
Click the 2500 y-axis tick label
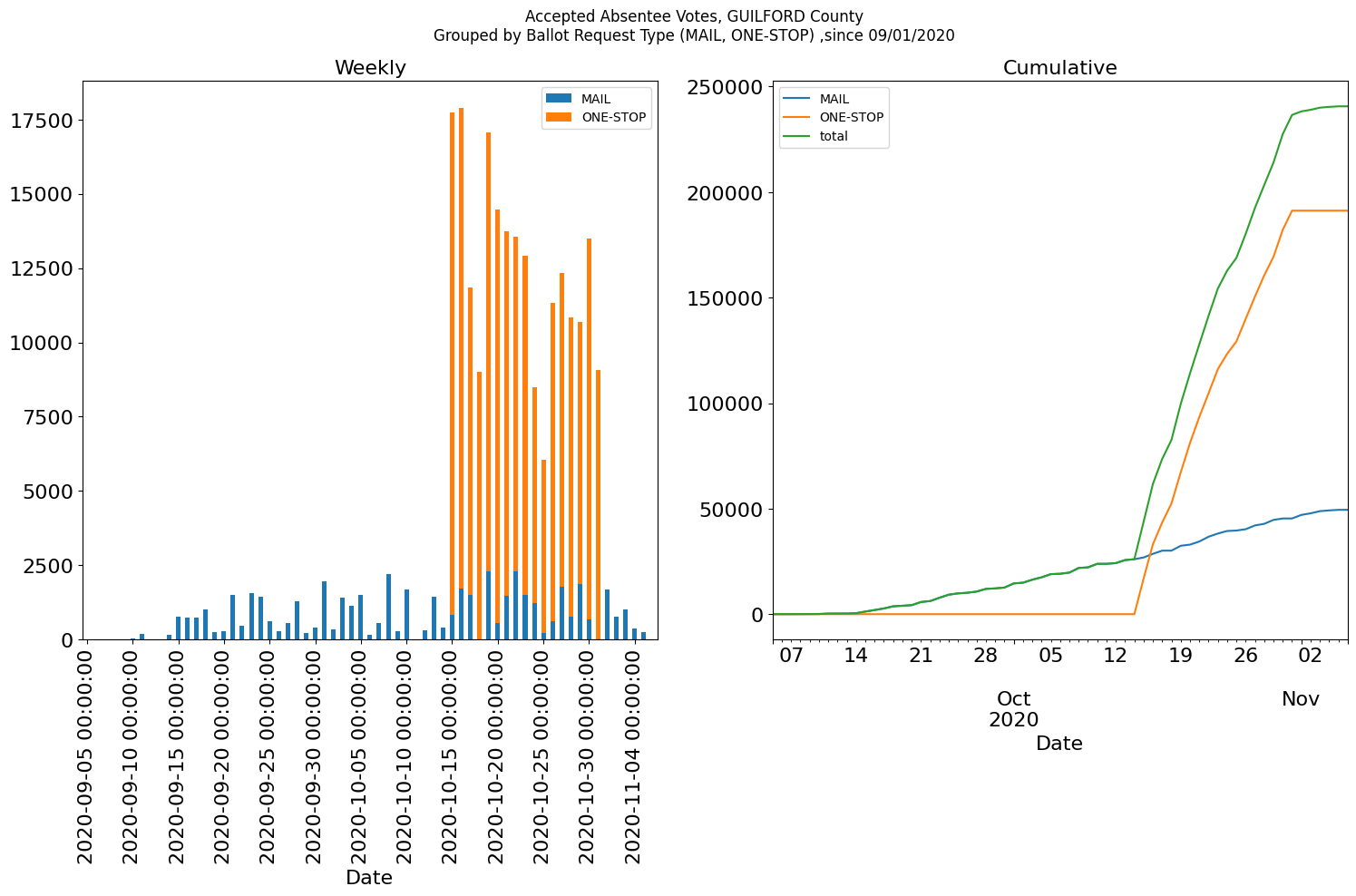coord(47,566)
